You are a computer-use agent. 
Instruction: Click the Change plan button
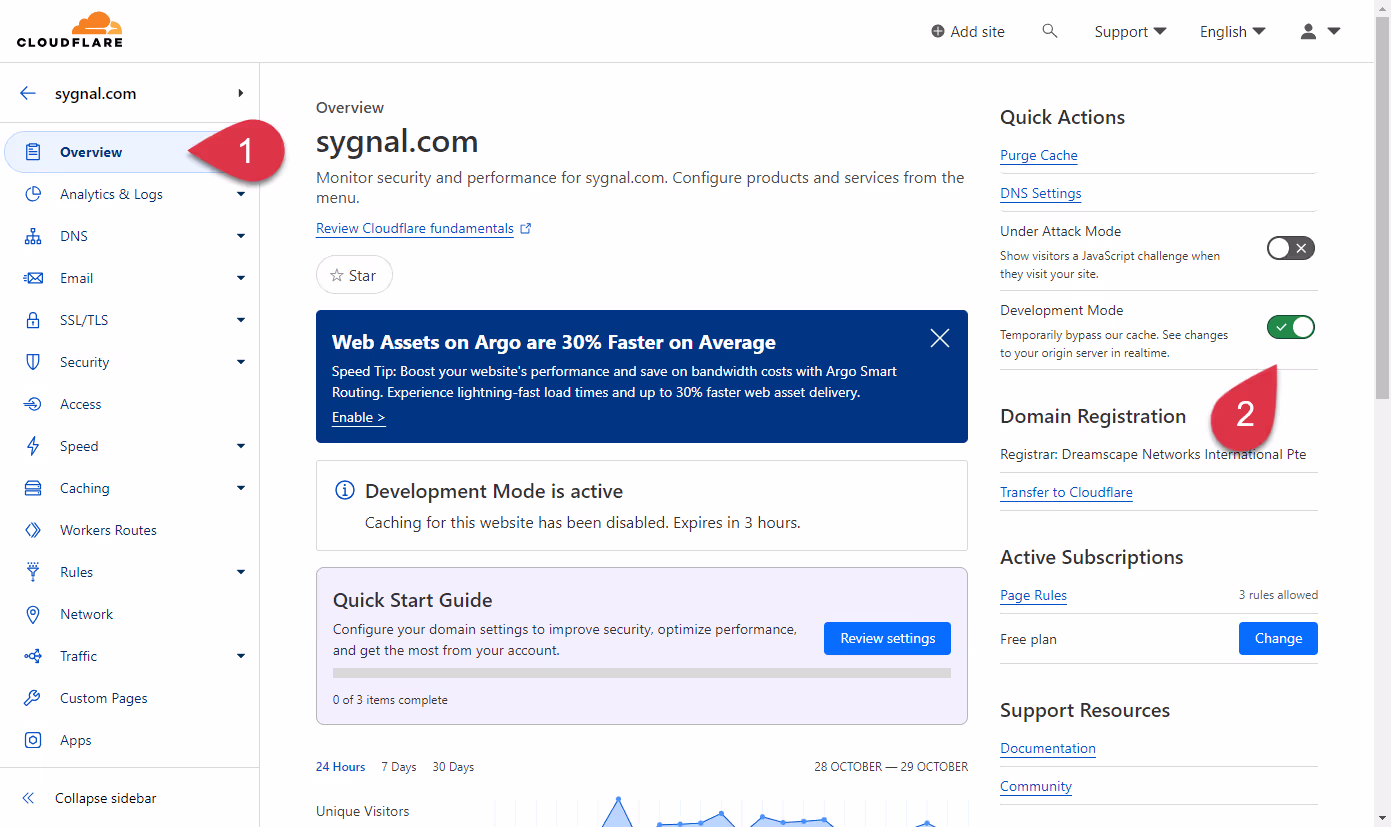(1278, 638)
